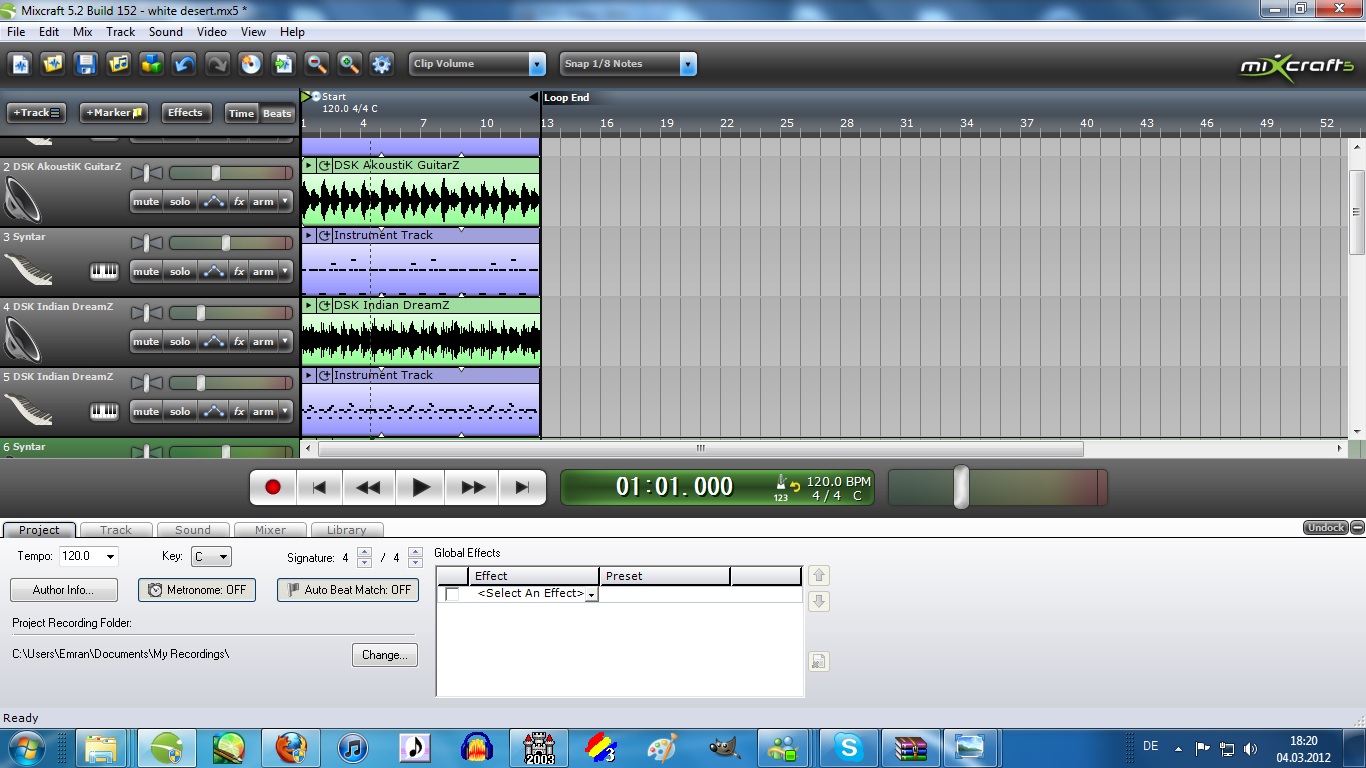Show automation lane on DSK AkoustiK GuitarZ track
The image size is (1366, 768).
(x=213, y=201)
